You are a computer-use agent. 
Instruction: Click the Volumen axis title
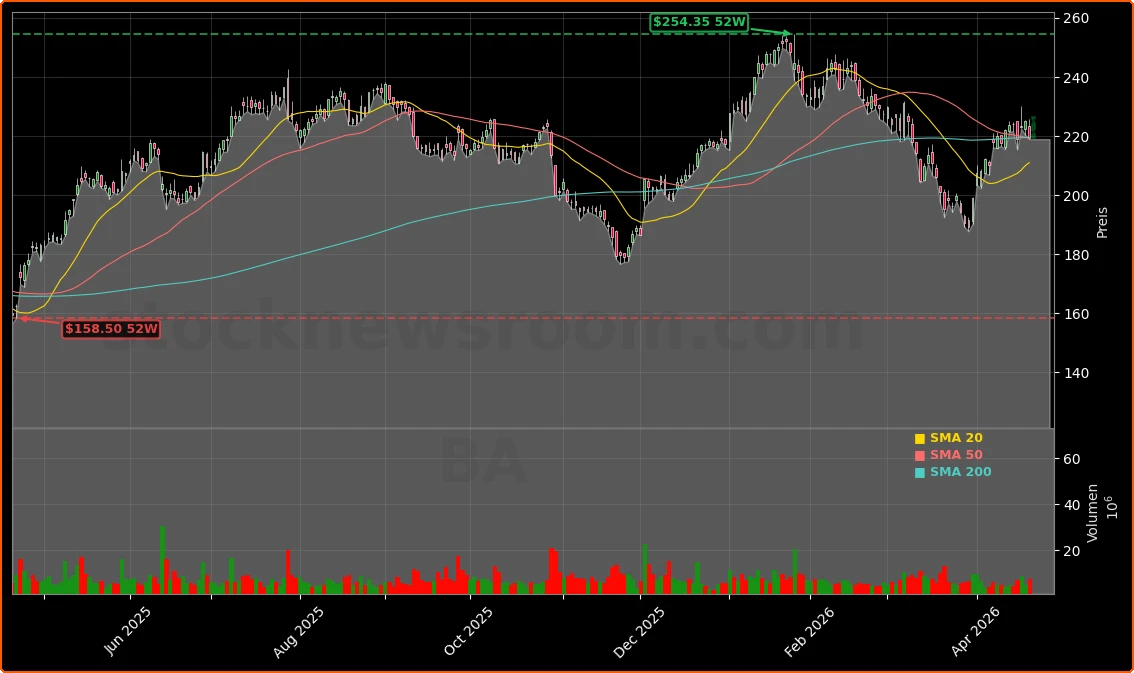pos(1093,512)
